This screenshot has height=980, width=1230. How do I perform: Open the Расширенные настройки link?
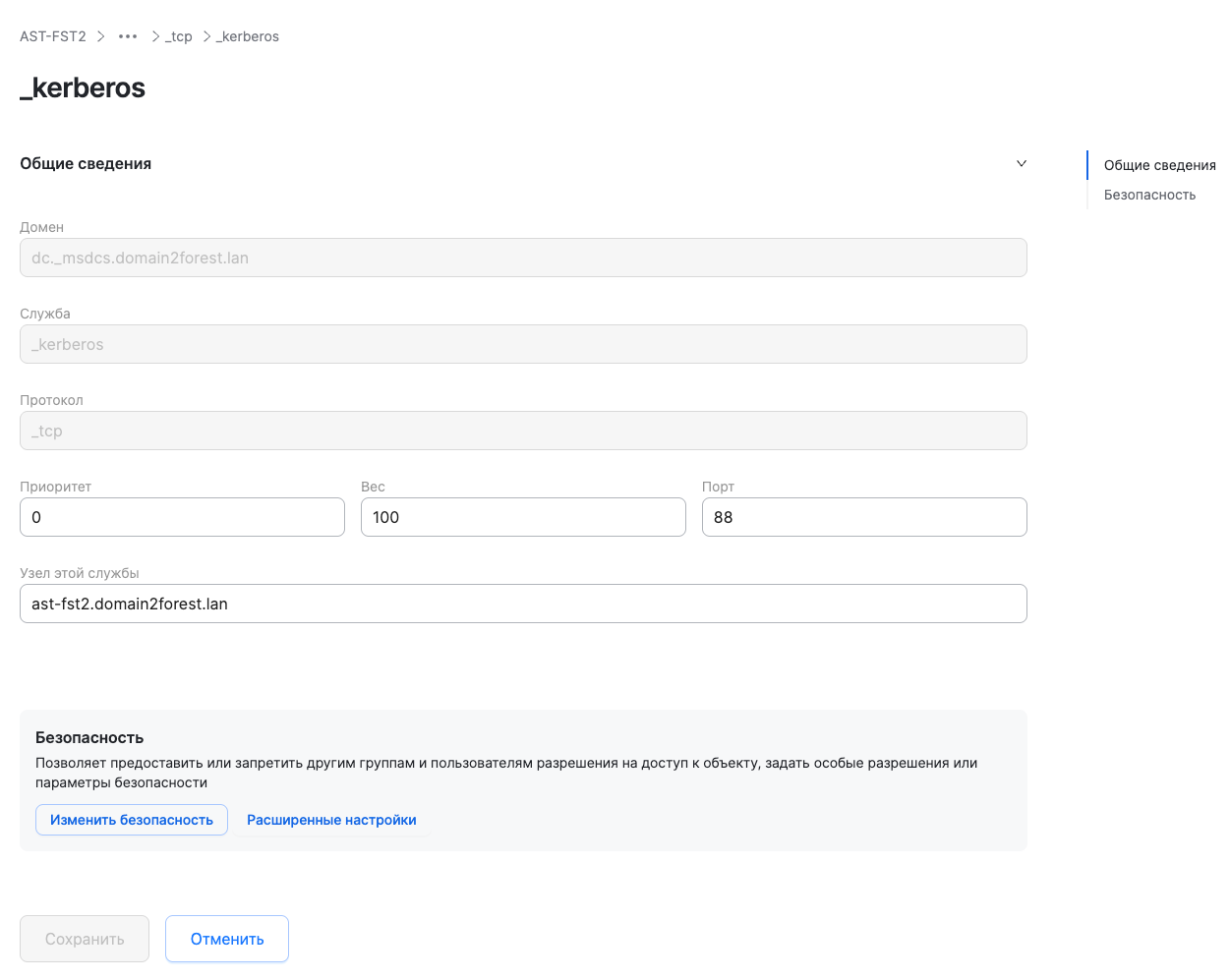coord(331,819)
